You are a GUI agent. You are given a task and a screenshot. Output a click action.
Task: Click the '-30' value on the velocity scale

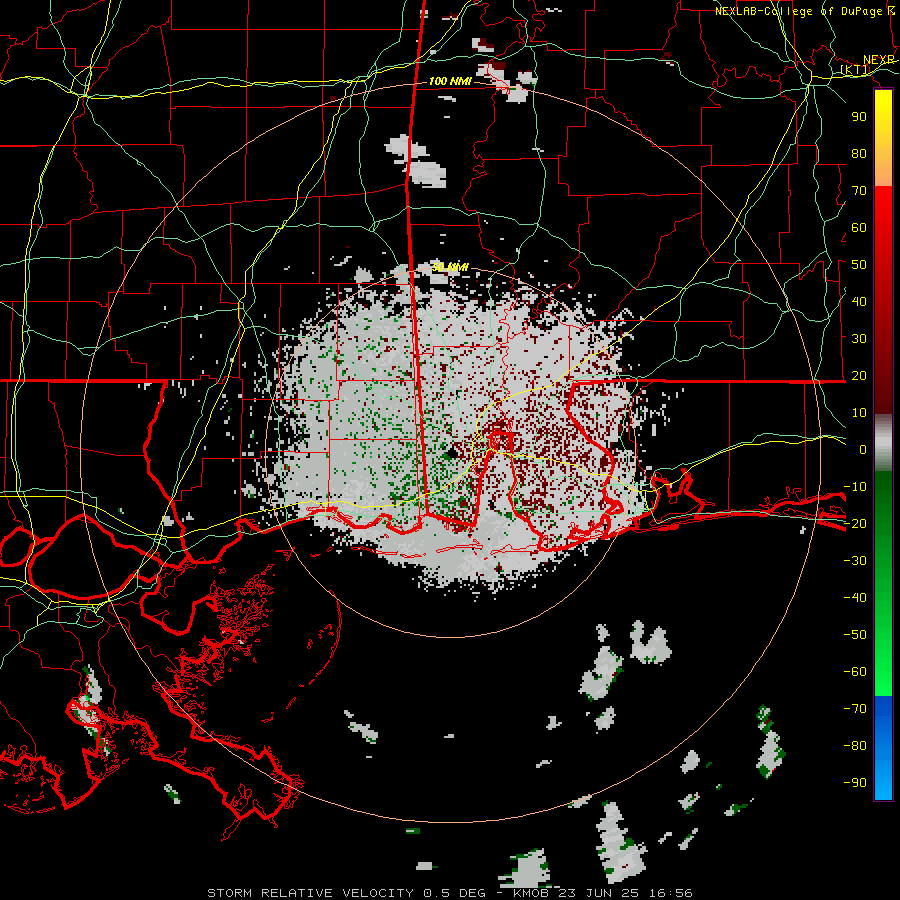[855, 561]
